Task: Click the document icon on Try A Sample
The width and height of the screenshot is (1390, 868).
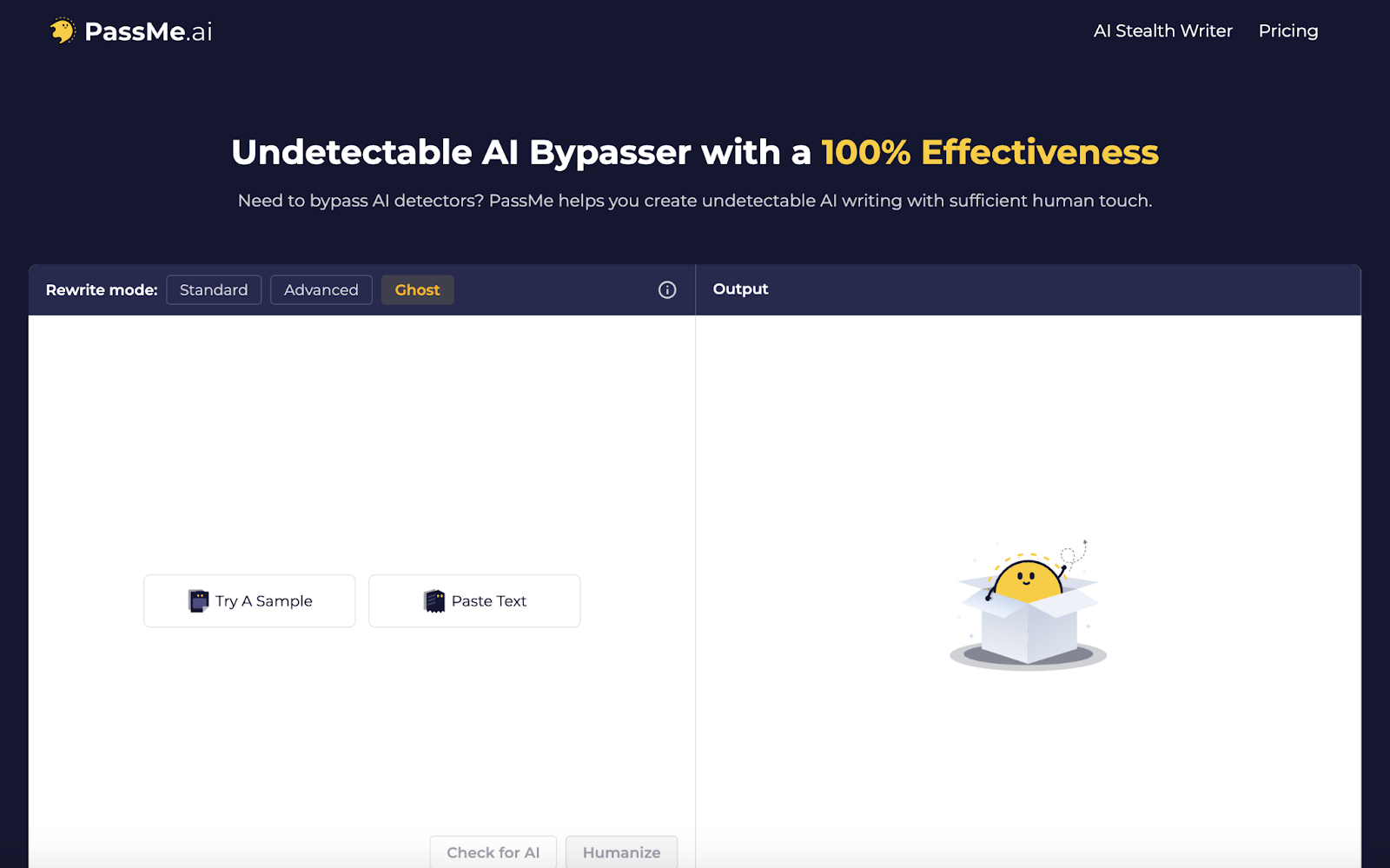Action: click(199, 601)
